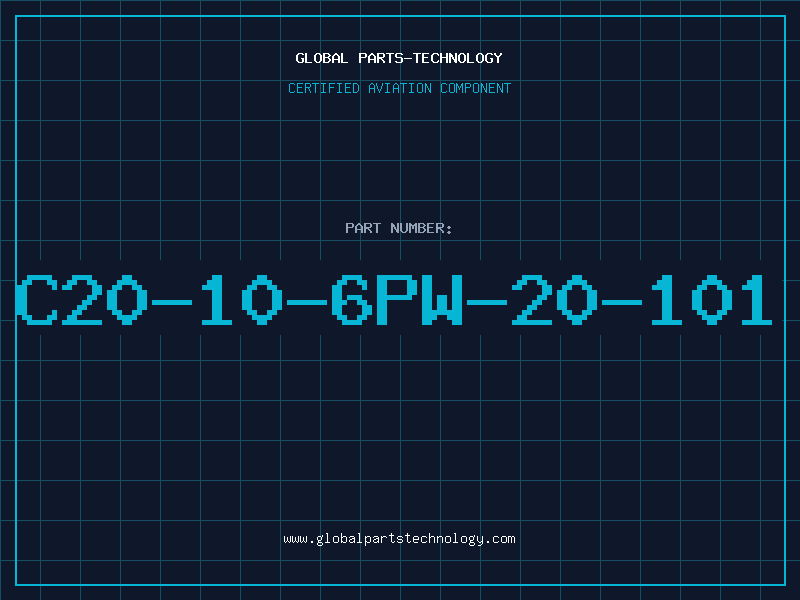Viewport: 800px width, 600px height.
Task: Select the CERTIFIED AVIATION COMPONENT subtitle
Action: coord(399,88)
